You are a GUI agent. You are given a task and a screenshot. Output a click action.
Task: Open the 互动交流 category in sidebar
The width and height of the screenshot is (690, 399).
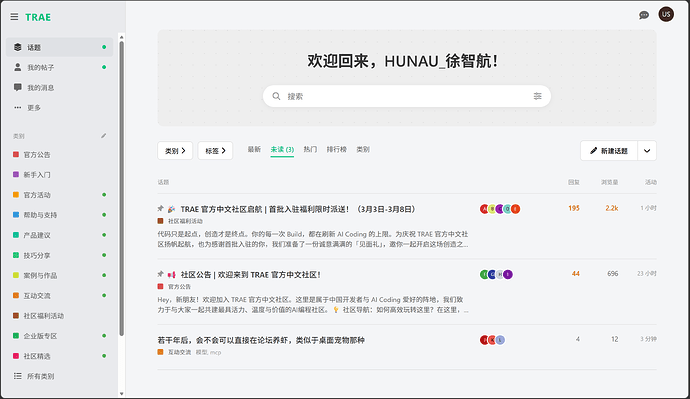click(x=59, y=296)
